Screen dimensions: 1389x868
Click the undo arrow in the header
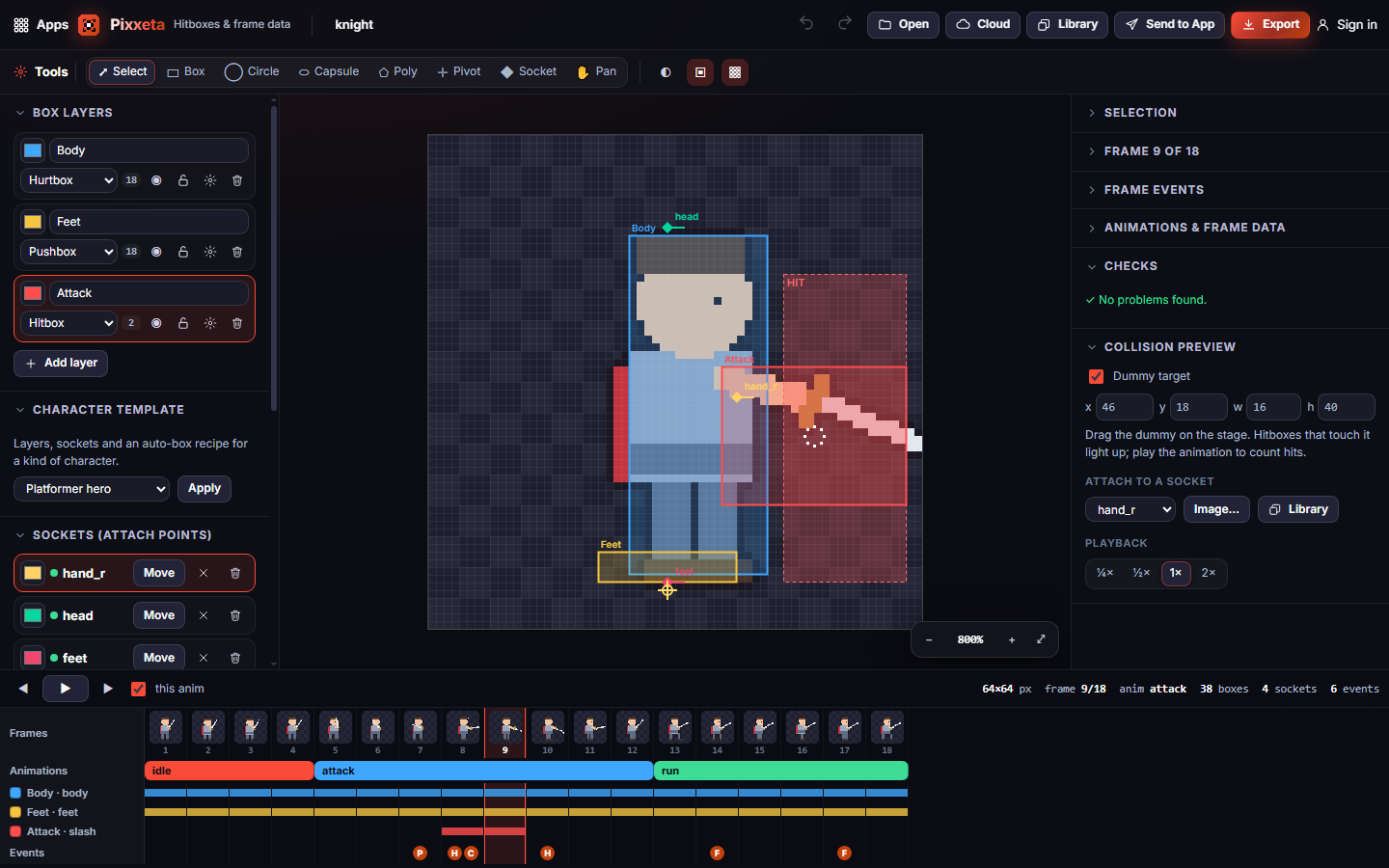[806, 24]
